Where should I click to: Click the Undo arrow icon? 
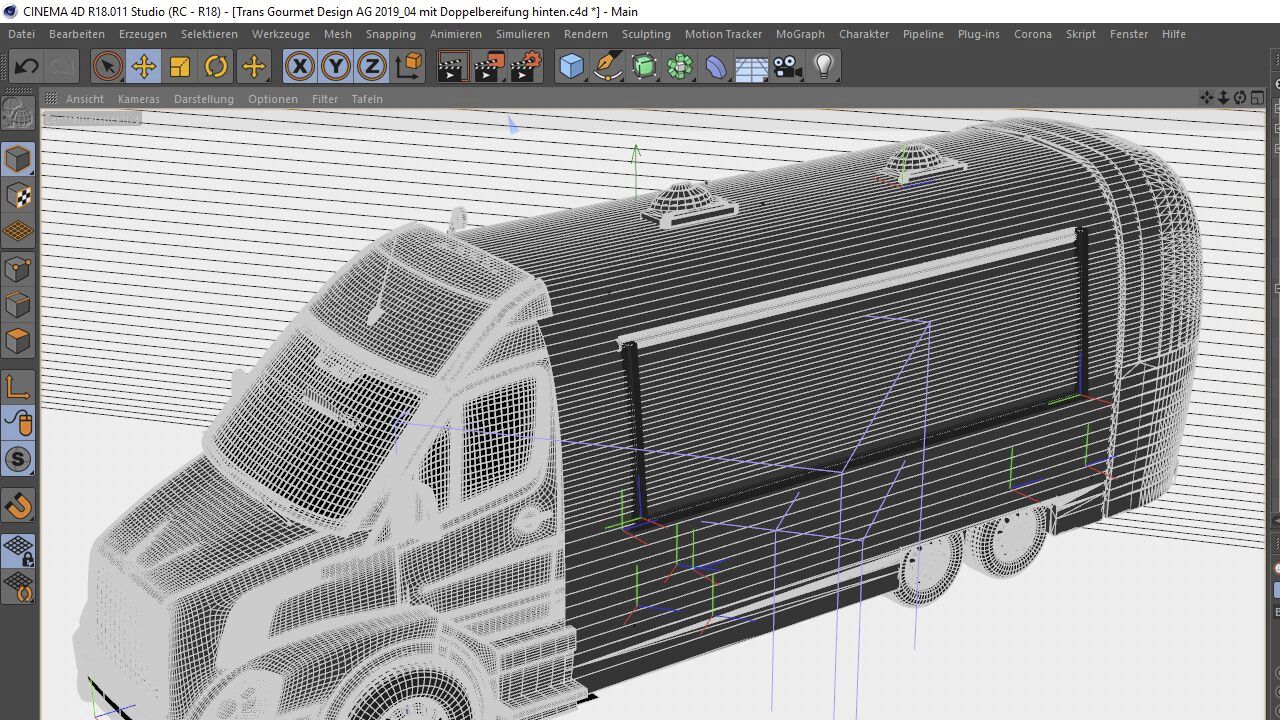[x=27, y=67]
